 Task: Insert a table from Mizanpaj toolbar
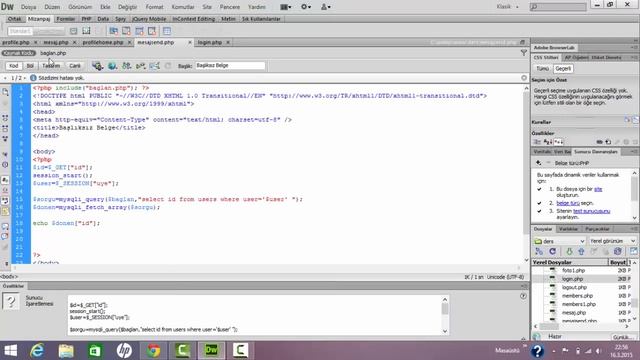pyautogui.click(x=167, y=31)
